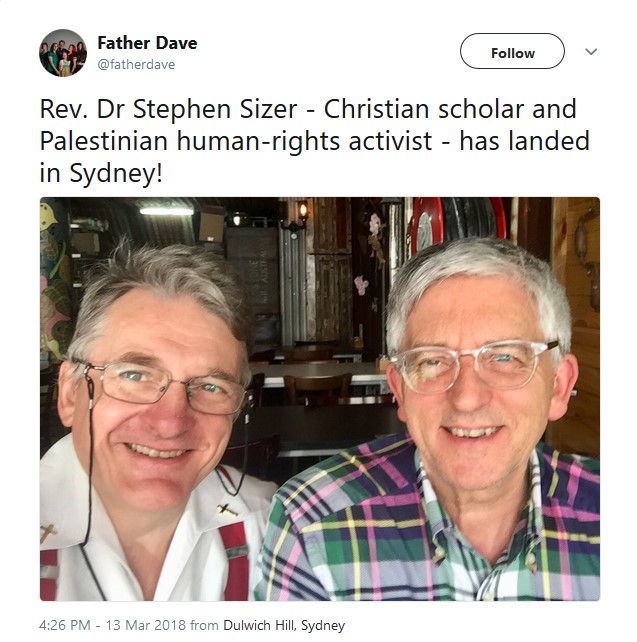Click the cafe tables in photo background
Viewport: 637px width, 642px height.
point(319,381)
